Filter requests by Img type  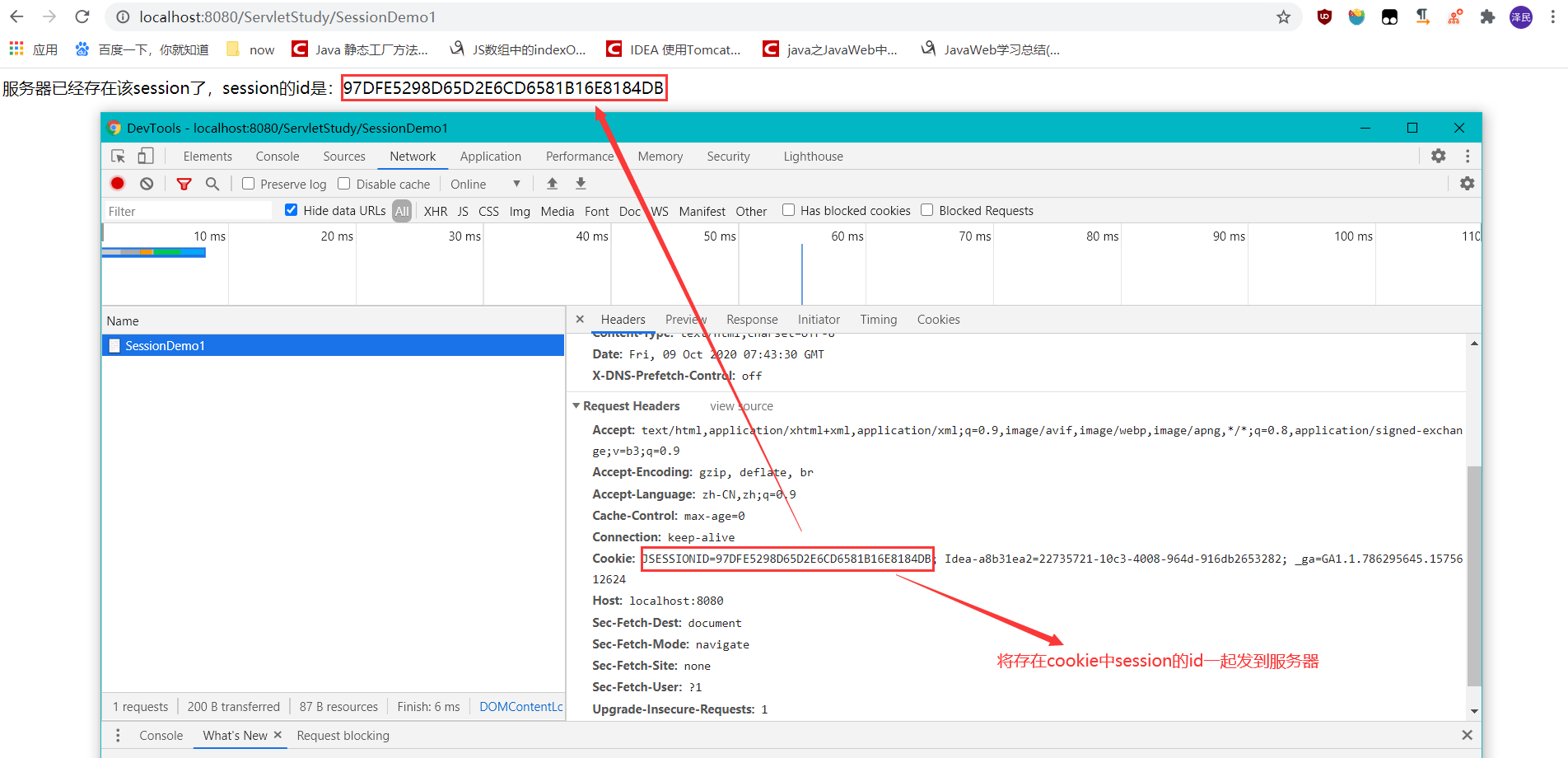pos(520,212)
